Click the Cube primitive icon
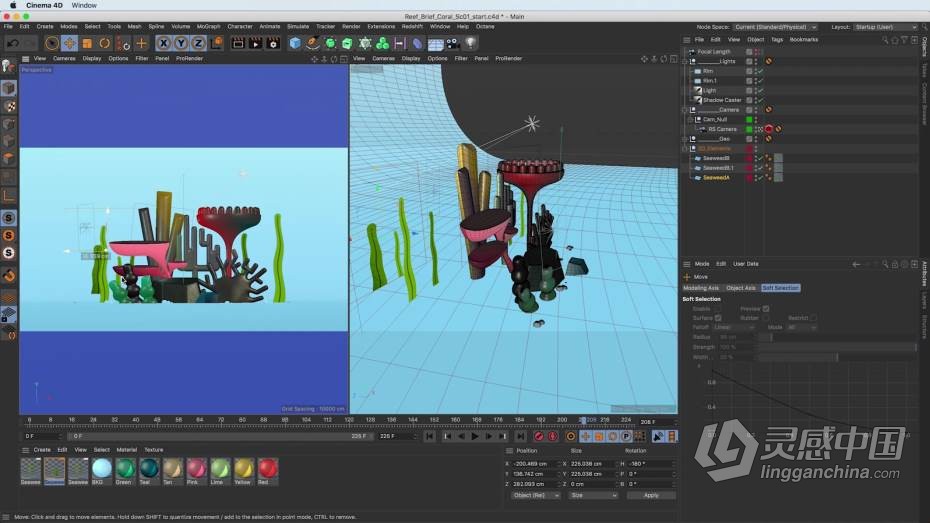 tap(295, 43)
